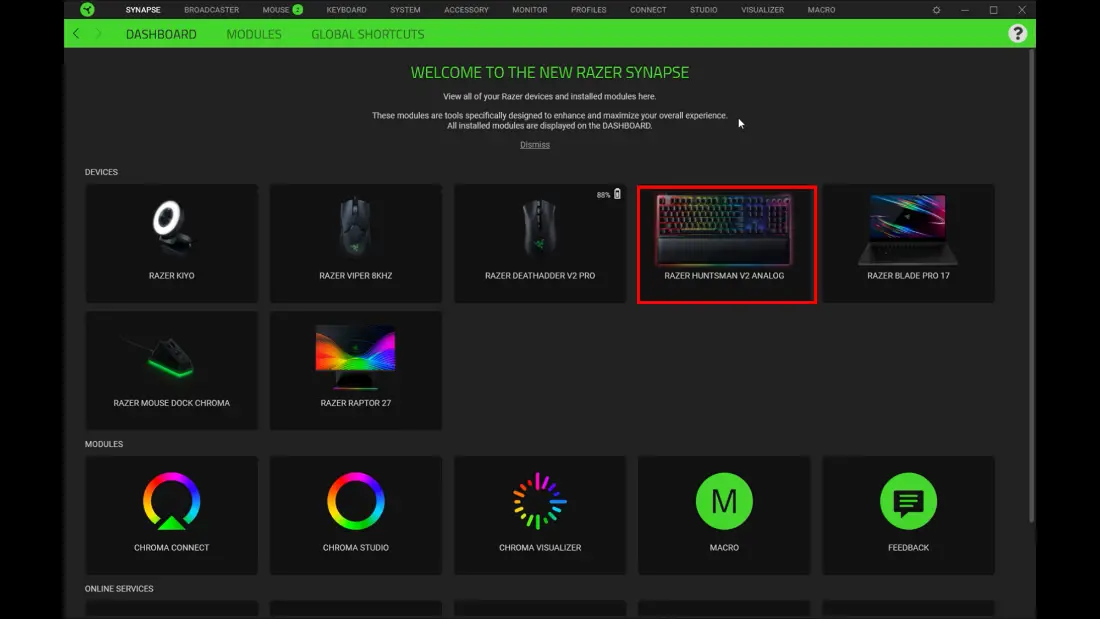Image resolution: width=1100 pixels, height=619 pixels.
Task: Open the Keyboard tab
Action: pos(347,10)
